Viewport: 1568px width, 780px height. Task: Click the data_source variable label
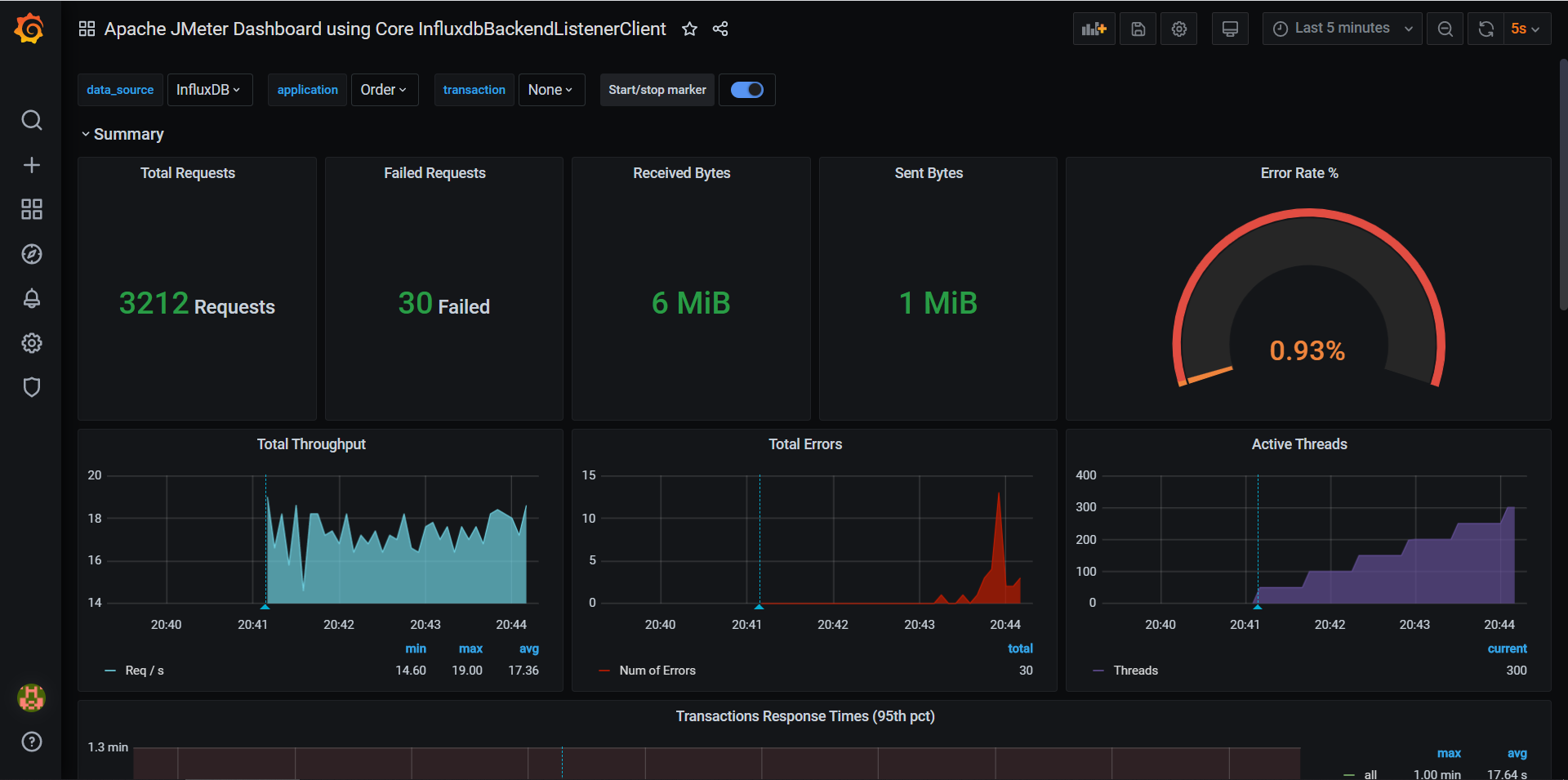click(120, 90)
